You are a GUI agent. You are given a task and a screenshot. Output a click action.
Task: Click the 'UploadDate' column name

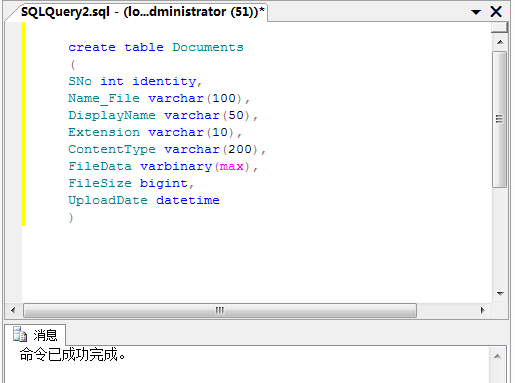[108, 200]
